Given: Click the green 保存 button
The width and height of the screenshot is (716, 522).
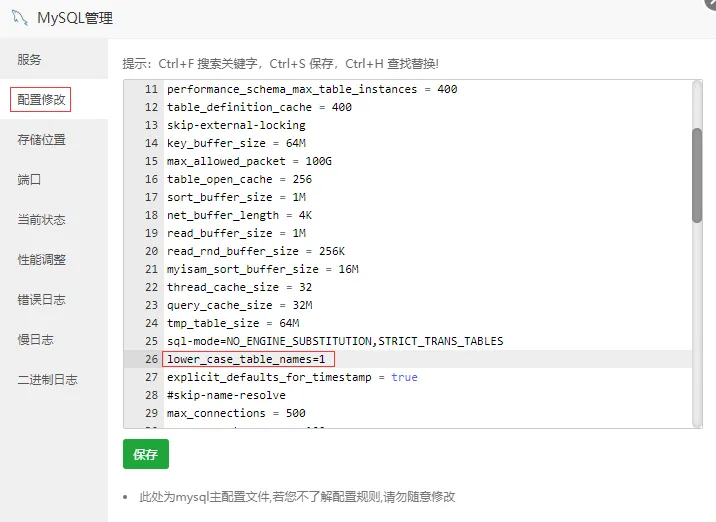Looking at the screenshot, I should 146,454.
